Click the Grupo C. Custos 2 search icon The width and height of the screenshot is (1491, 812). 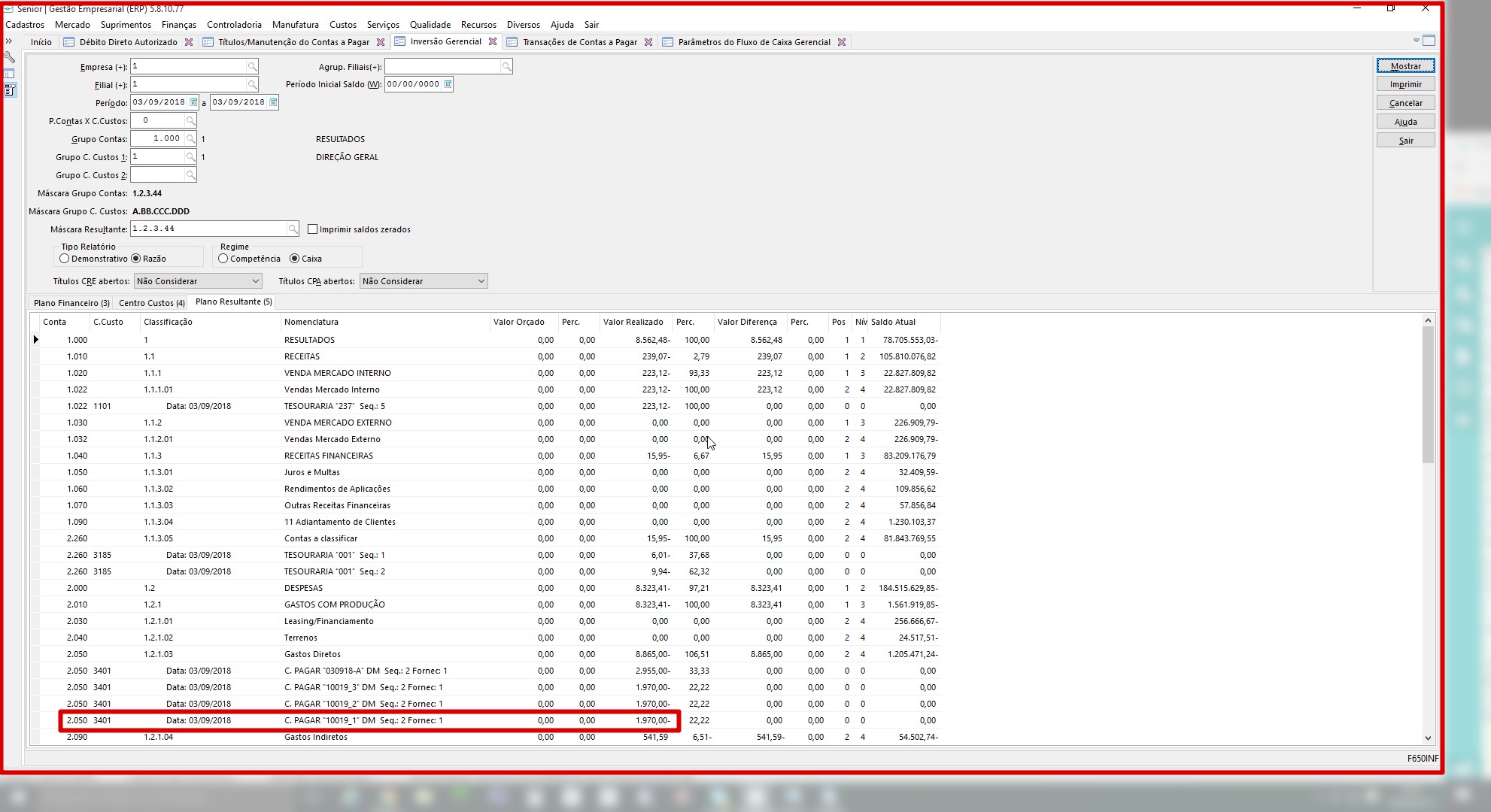[x=191, y=175]
